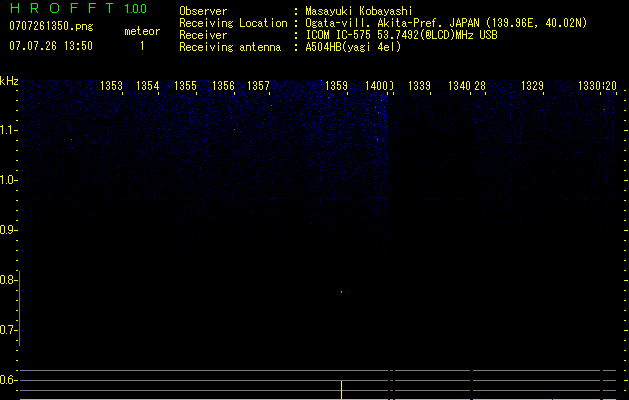The image size is (629, 400).
Task: Click the receiver ICOM IC-575 53.7492 MHz text
Action: (401, 35)
